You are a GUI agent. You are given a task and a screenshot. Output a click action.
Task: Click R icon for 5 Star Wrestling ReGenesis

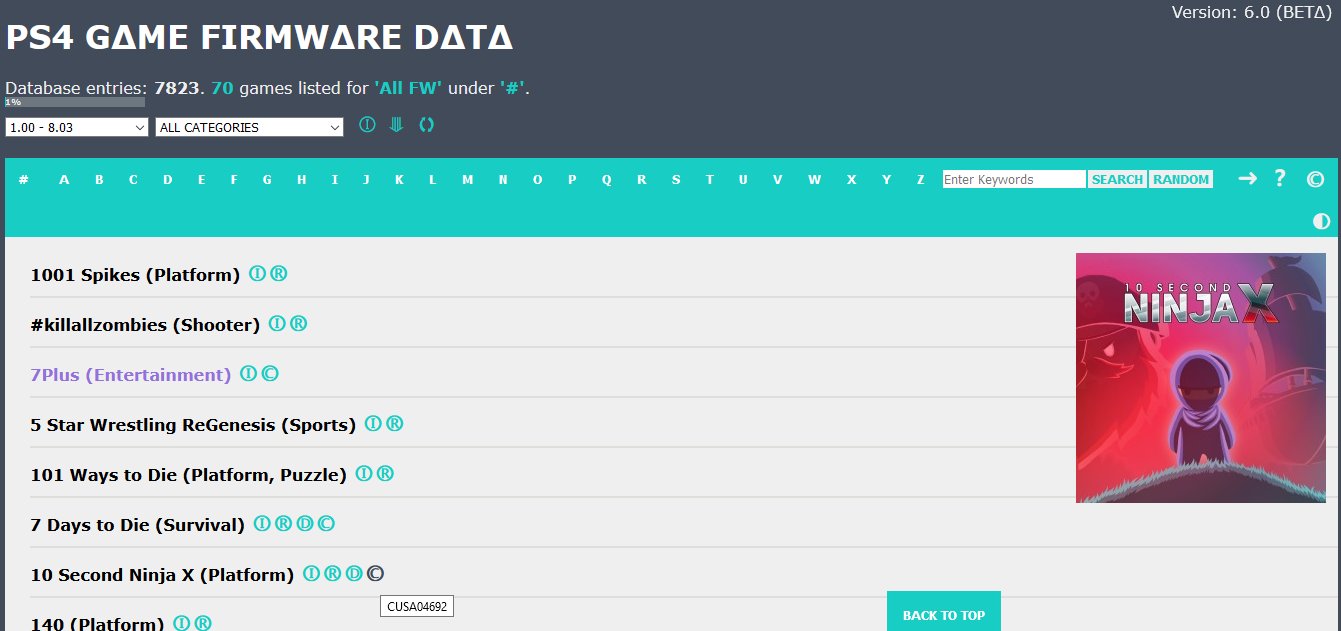tap(394, 423)
